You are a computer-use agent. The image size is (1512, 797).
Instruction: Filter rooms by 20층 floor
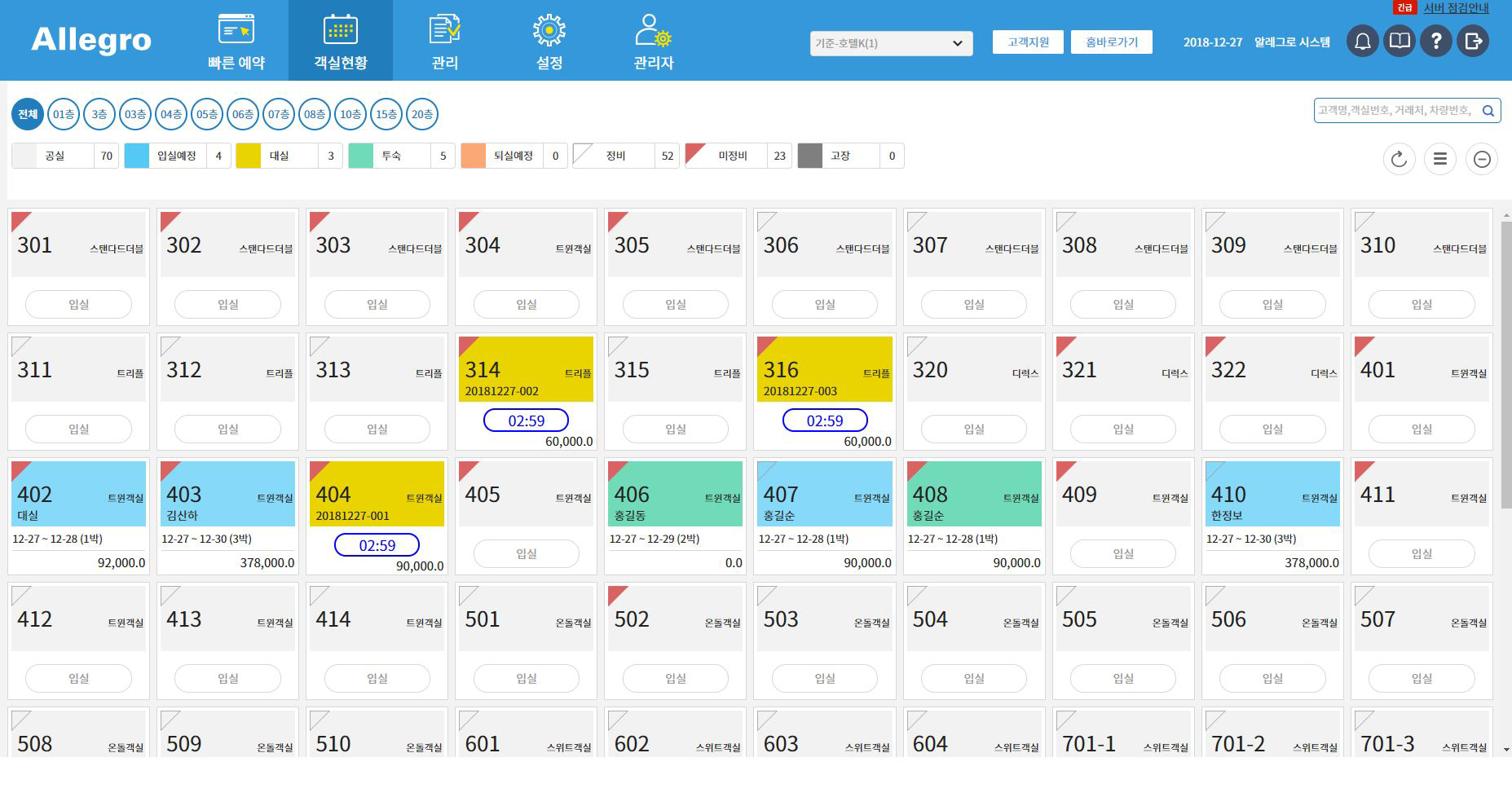(x=422, y=114)
